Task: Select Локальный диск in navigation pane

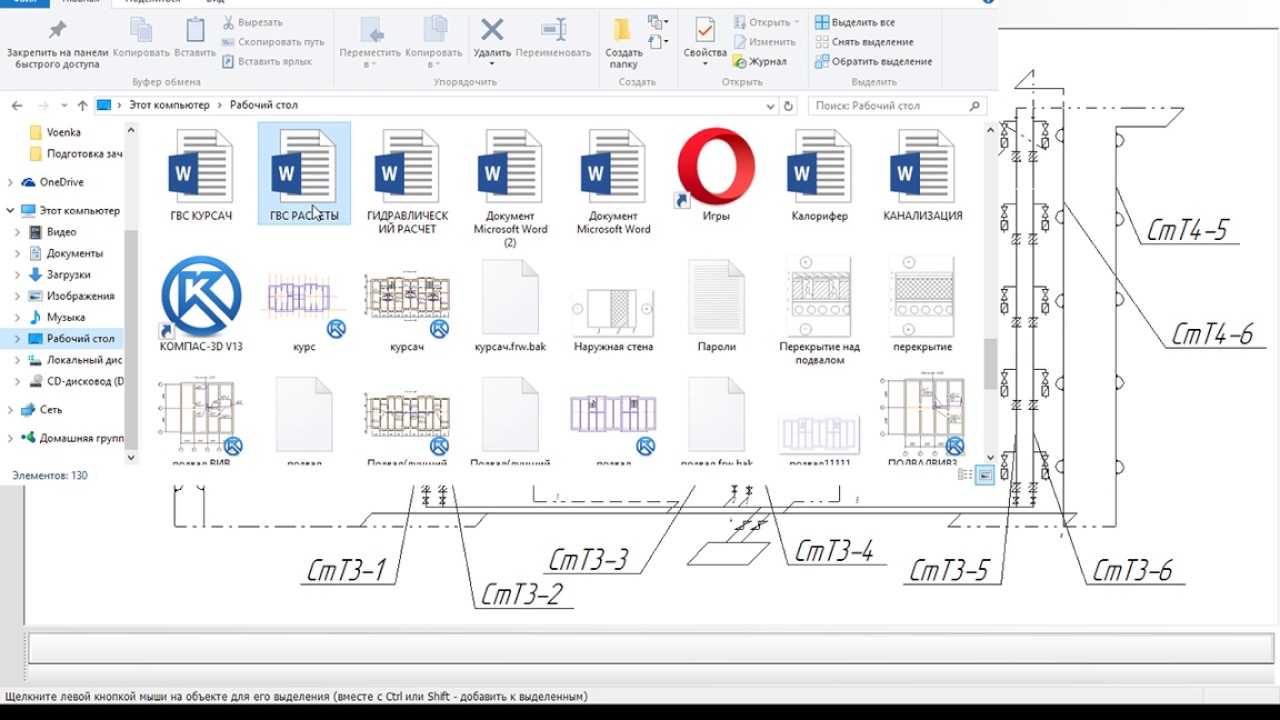Action: click(84, 360)
